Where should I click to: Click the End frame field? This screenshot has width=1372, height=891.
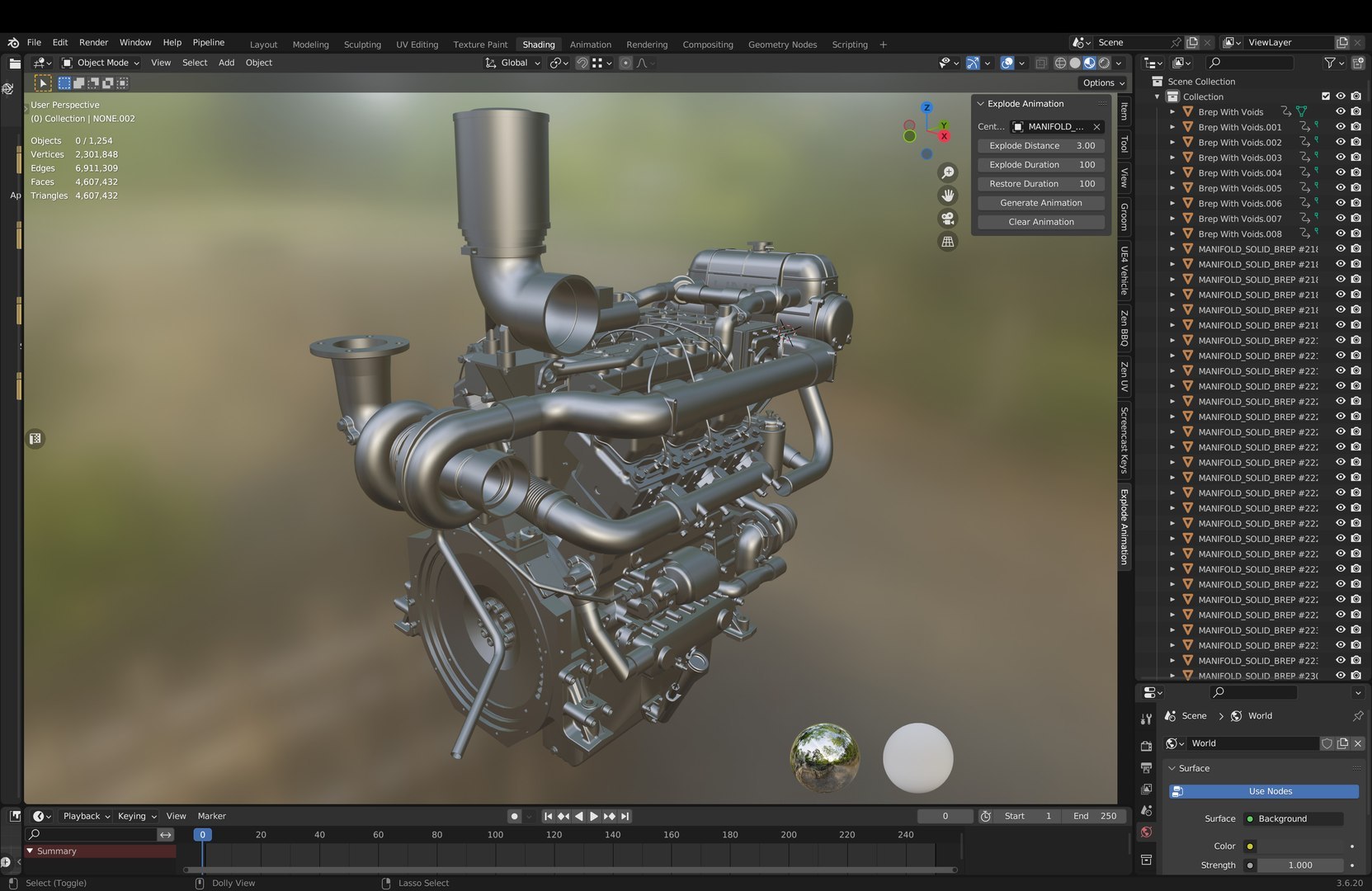coord(1096,816)
